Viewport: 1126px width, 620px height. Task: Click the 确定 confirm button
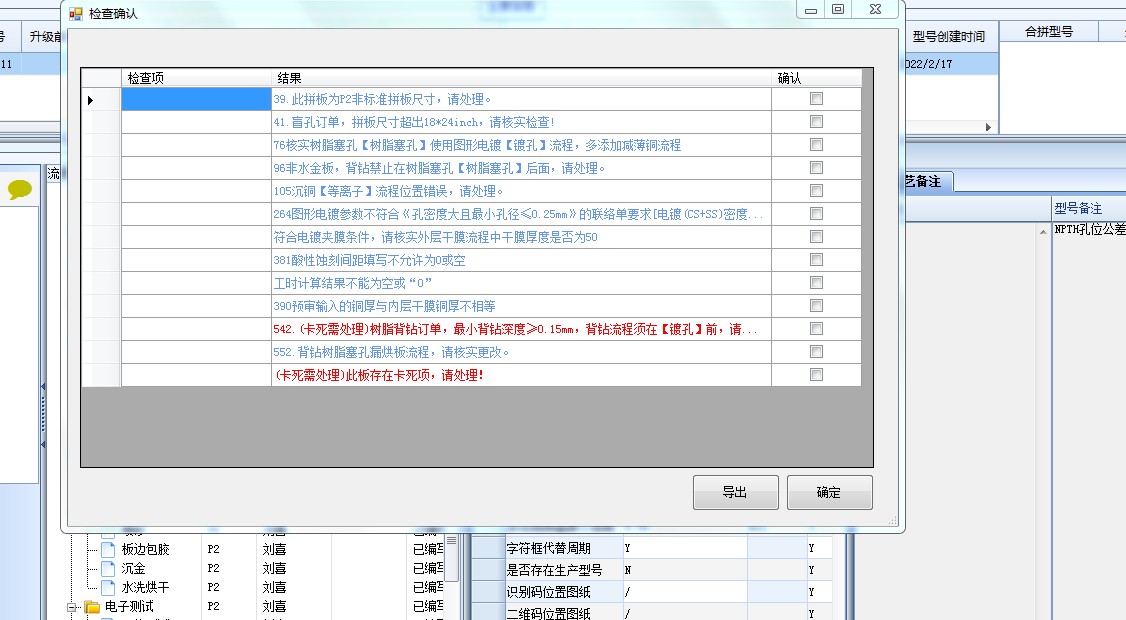[829, 492]
